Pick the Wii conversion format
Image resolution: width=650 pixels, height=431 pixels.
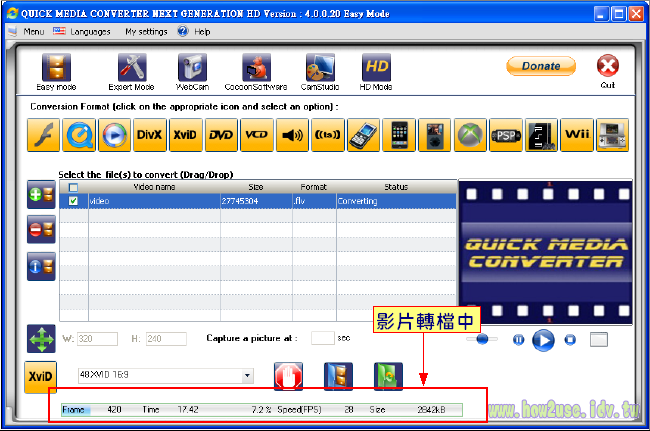(x=577, y=134)
